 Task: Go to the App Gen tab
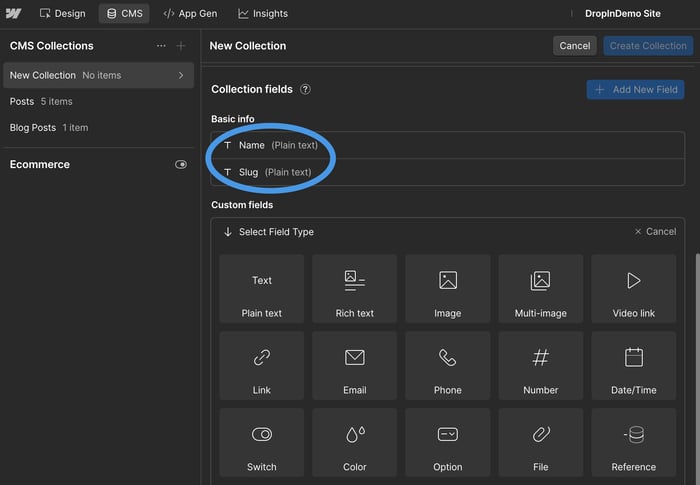[191, 13]
